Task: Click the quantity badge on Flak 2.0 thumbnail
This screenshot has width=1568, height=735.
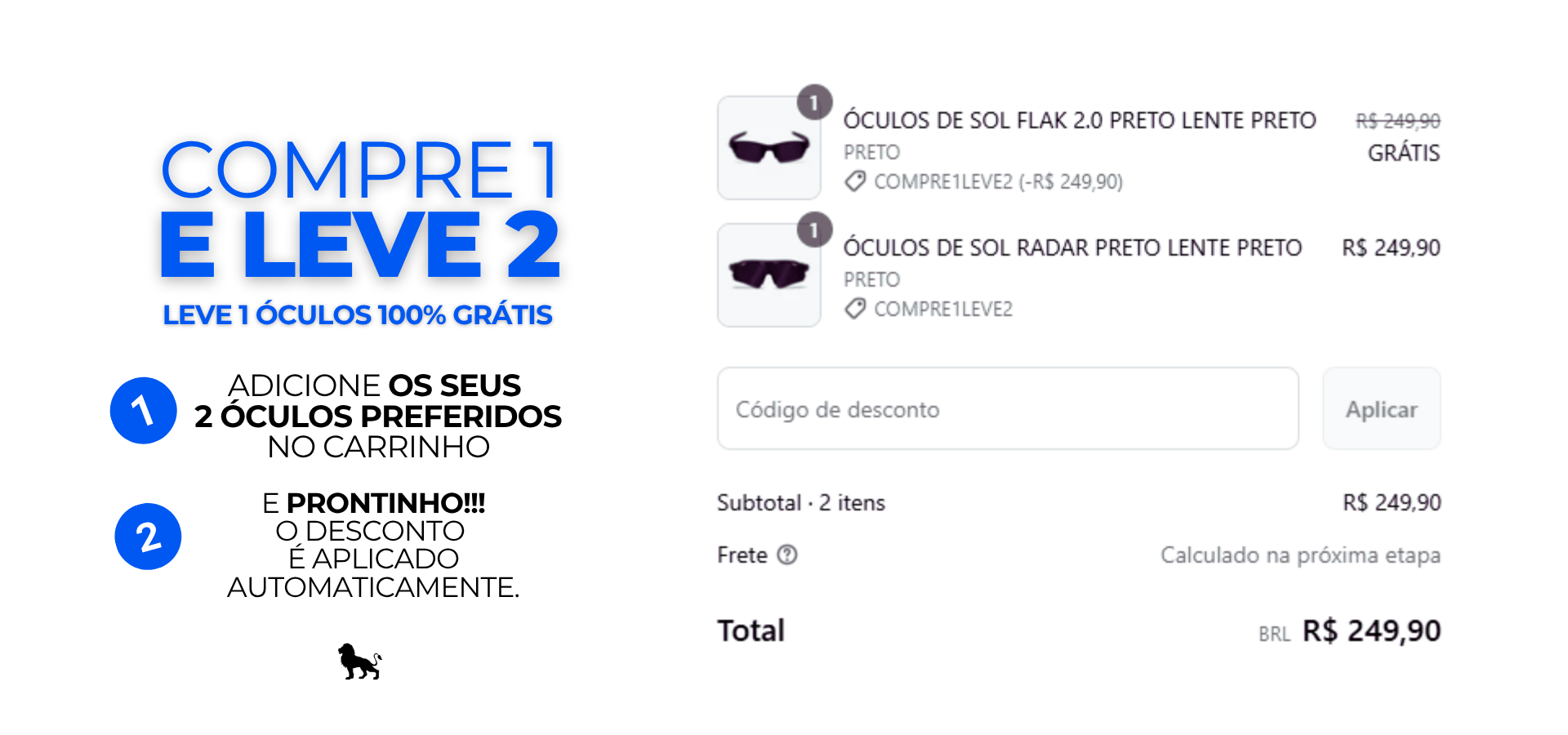Action: [814, 102]
